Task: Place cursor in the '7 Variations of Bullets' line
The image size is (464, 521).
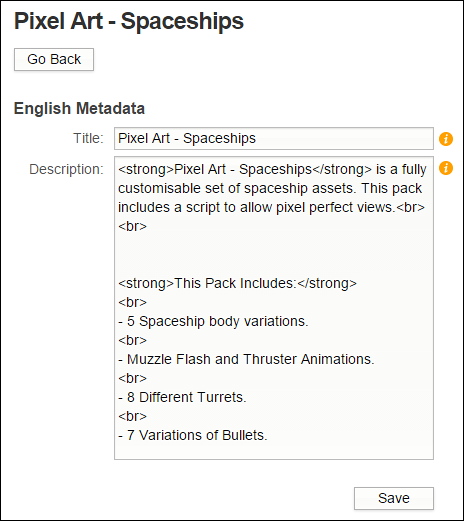Action: 193,435
